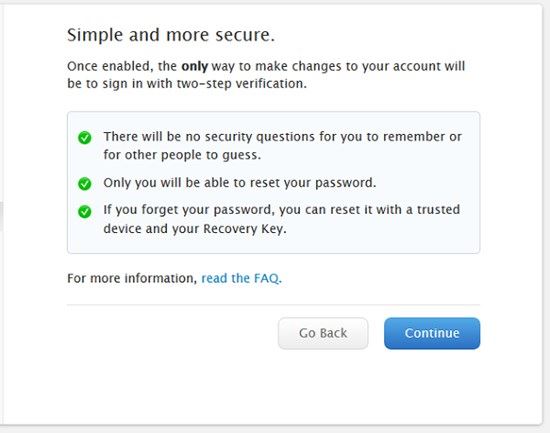Click the no security questions sentence
Image resolution: width=550 pixels, height=433 pixels.
282,146
